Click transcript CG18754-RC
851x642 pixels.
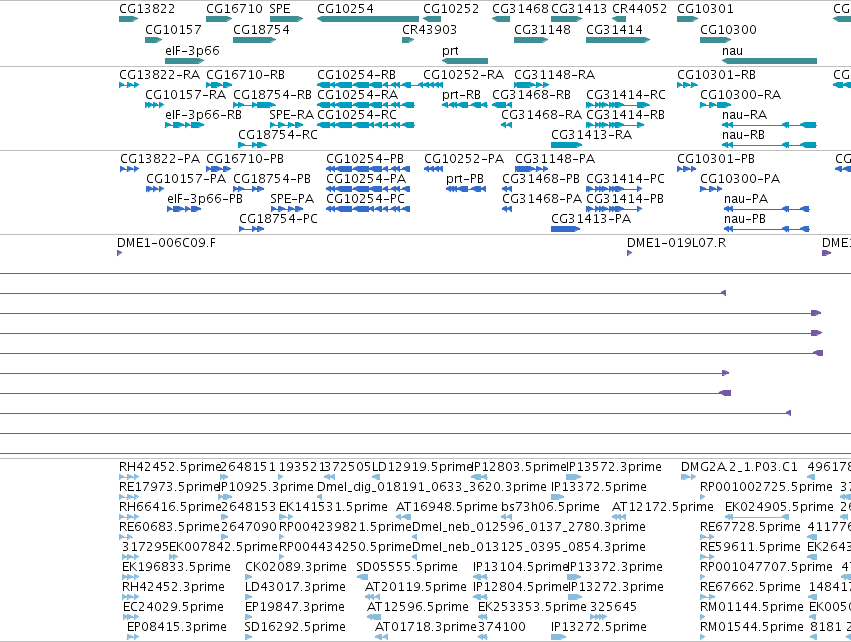(278, 135)
